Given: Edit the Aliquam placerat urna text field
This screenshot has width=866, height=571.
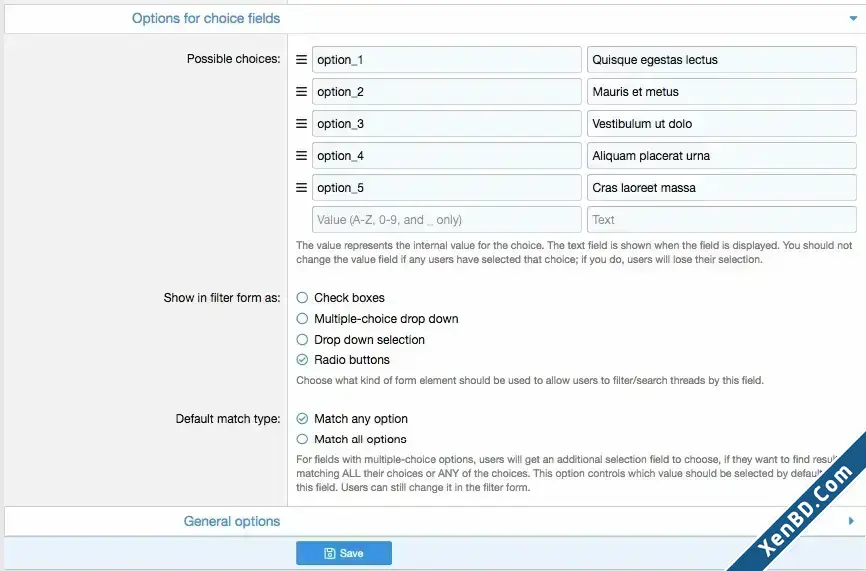Looking at the screenshot, I should point(722,156).
